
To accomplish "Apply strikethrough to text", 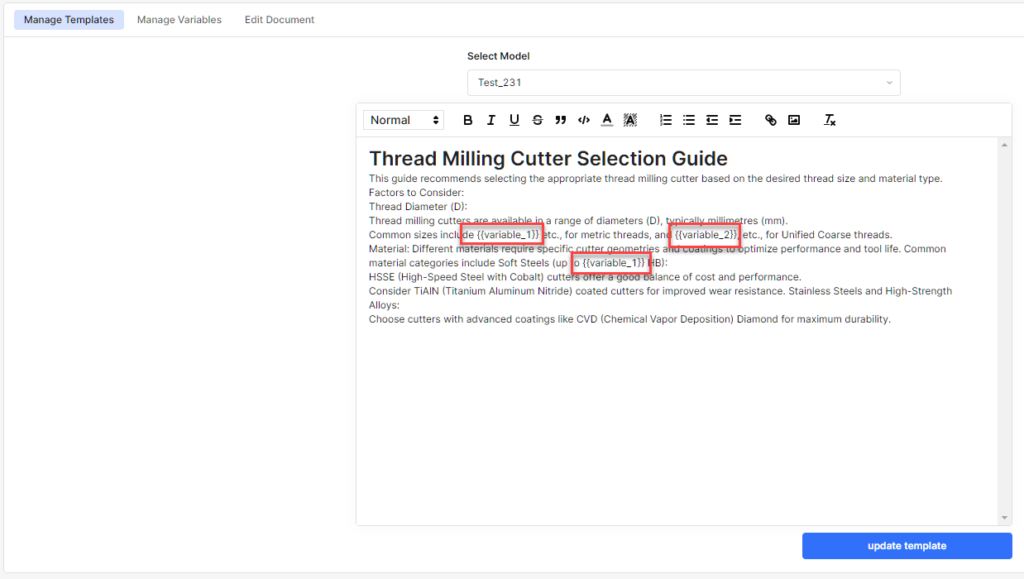I will pos(537,119).
